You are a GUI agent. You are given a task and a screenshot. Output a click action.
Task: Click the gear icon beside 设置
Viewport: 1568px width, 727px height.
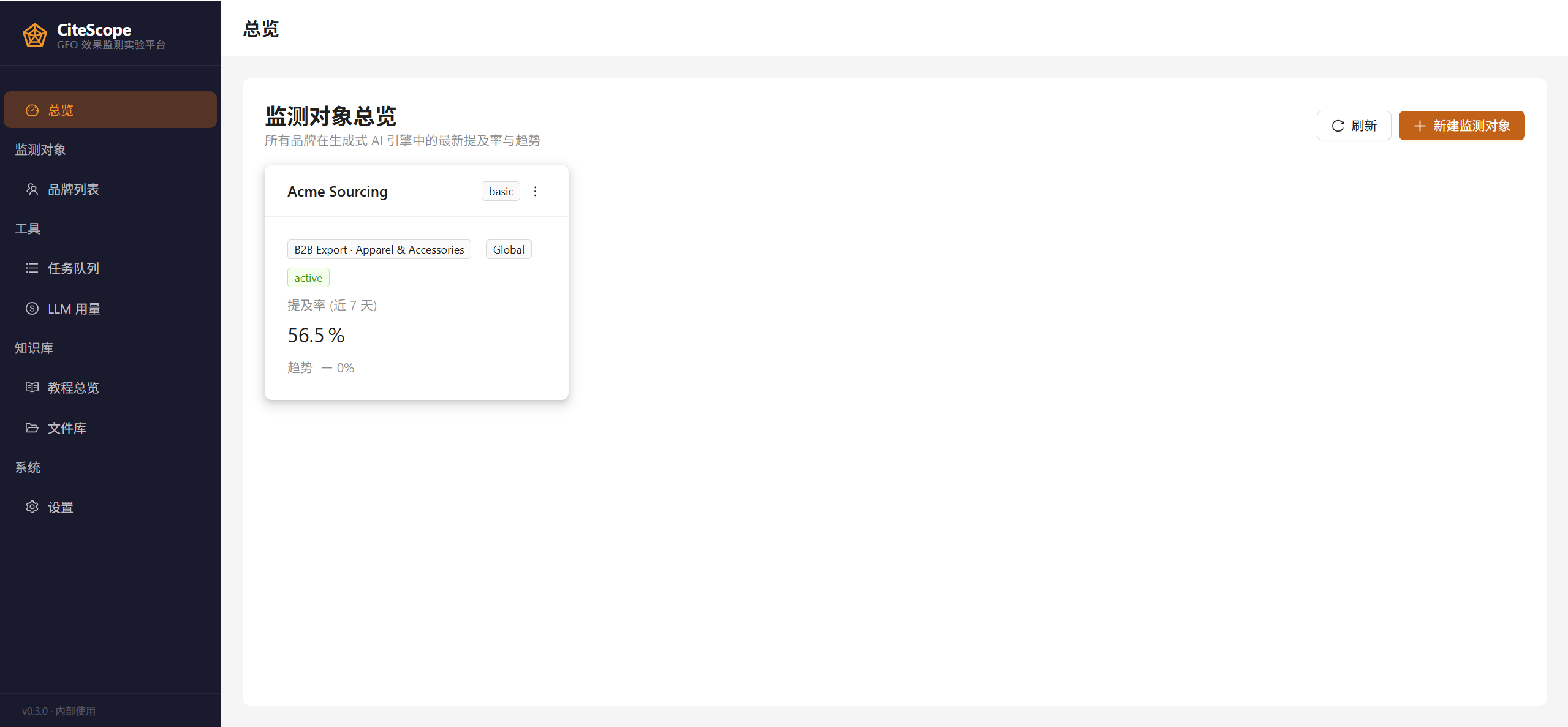click(32, 507)
